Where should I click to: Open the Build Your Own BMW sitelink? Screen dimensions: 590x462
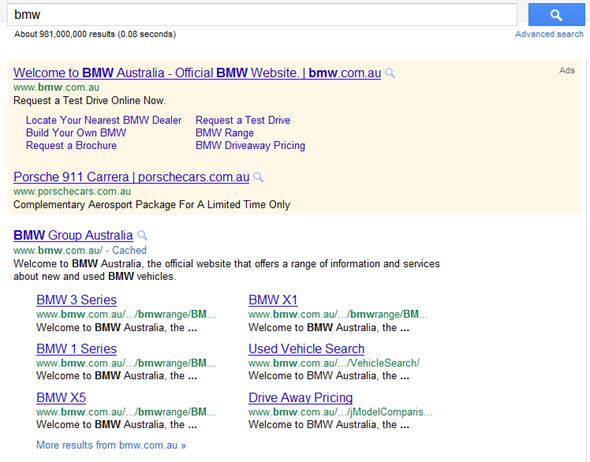(76, 133)
